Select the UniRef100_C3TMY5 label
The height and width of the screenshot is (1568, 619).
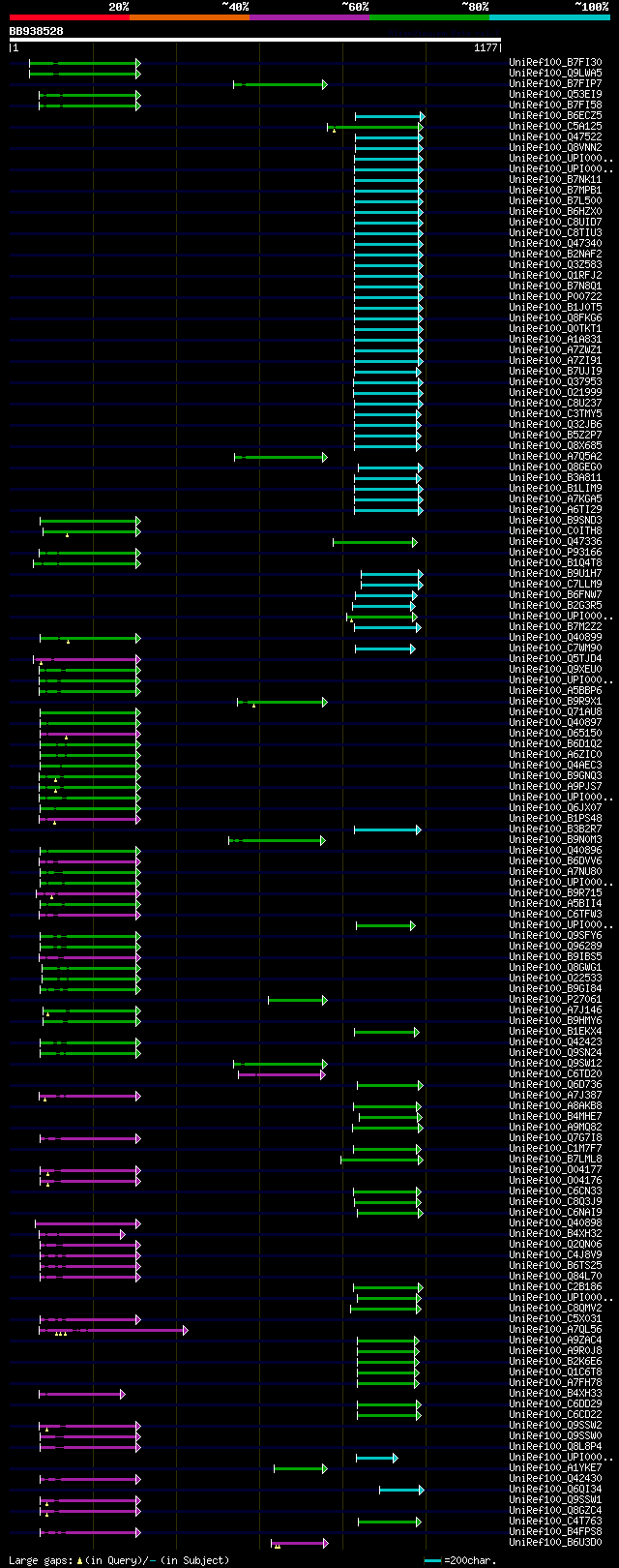coord(555,414)
